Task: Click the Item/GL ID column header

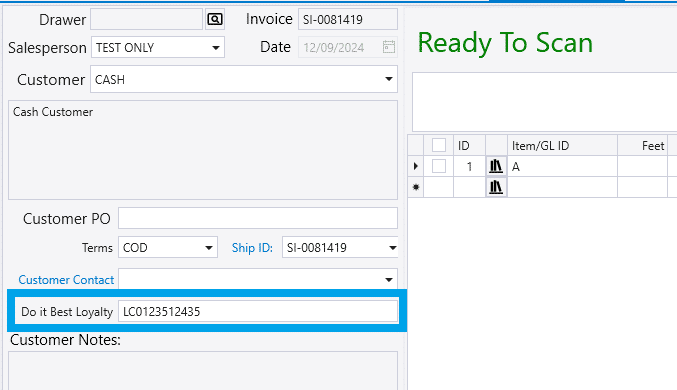Action: coord(562,146)
